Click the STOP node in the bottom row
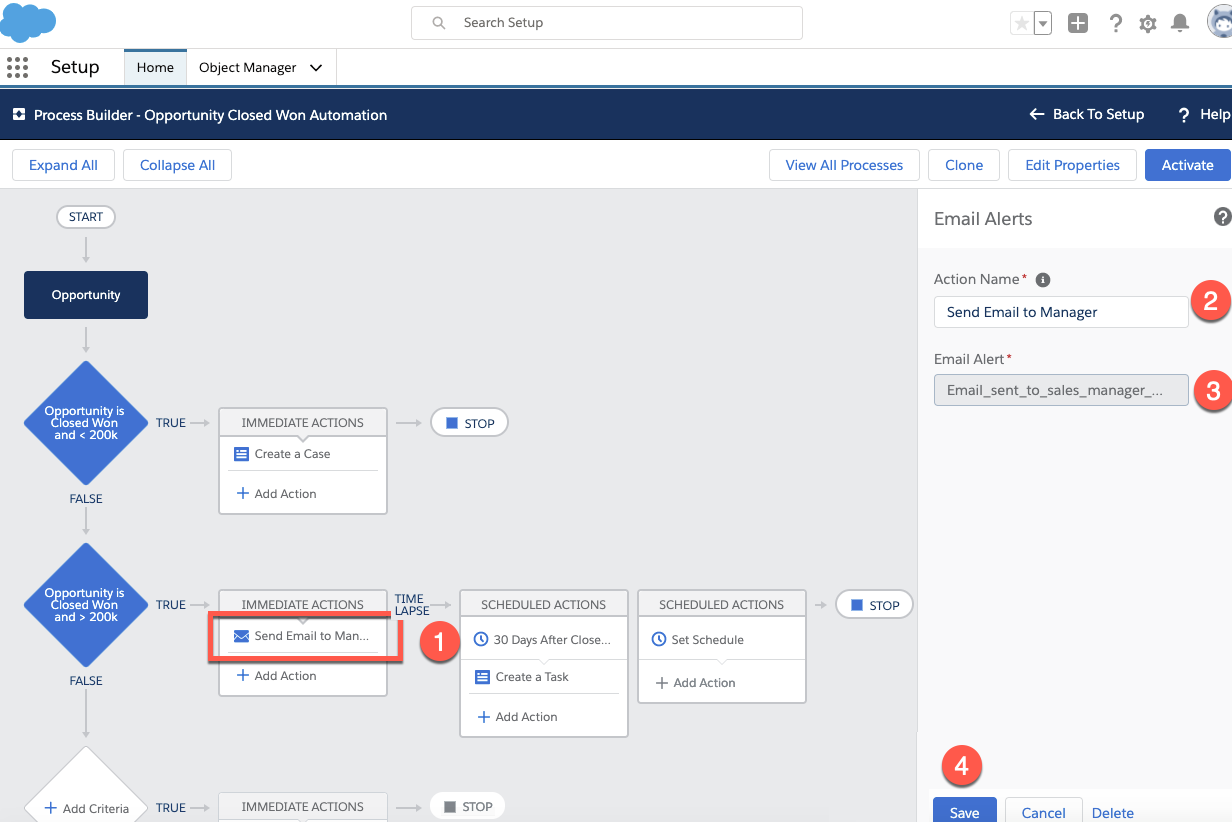The height and width of the screenshot is (822, 1232). [468, 806]
